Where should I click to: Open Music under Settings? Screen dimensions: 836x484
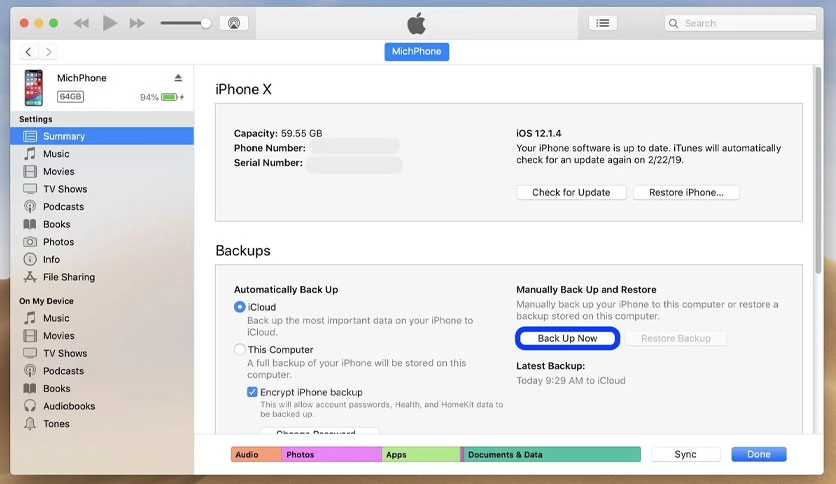click(102, 154)
